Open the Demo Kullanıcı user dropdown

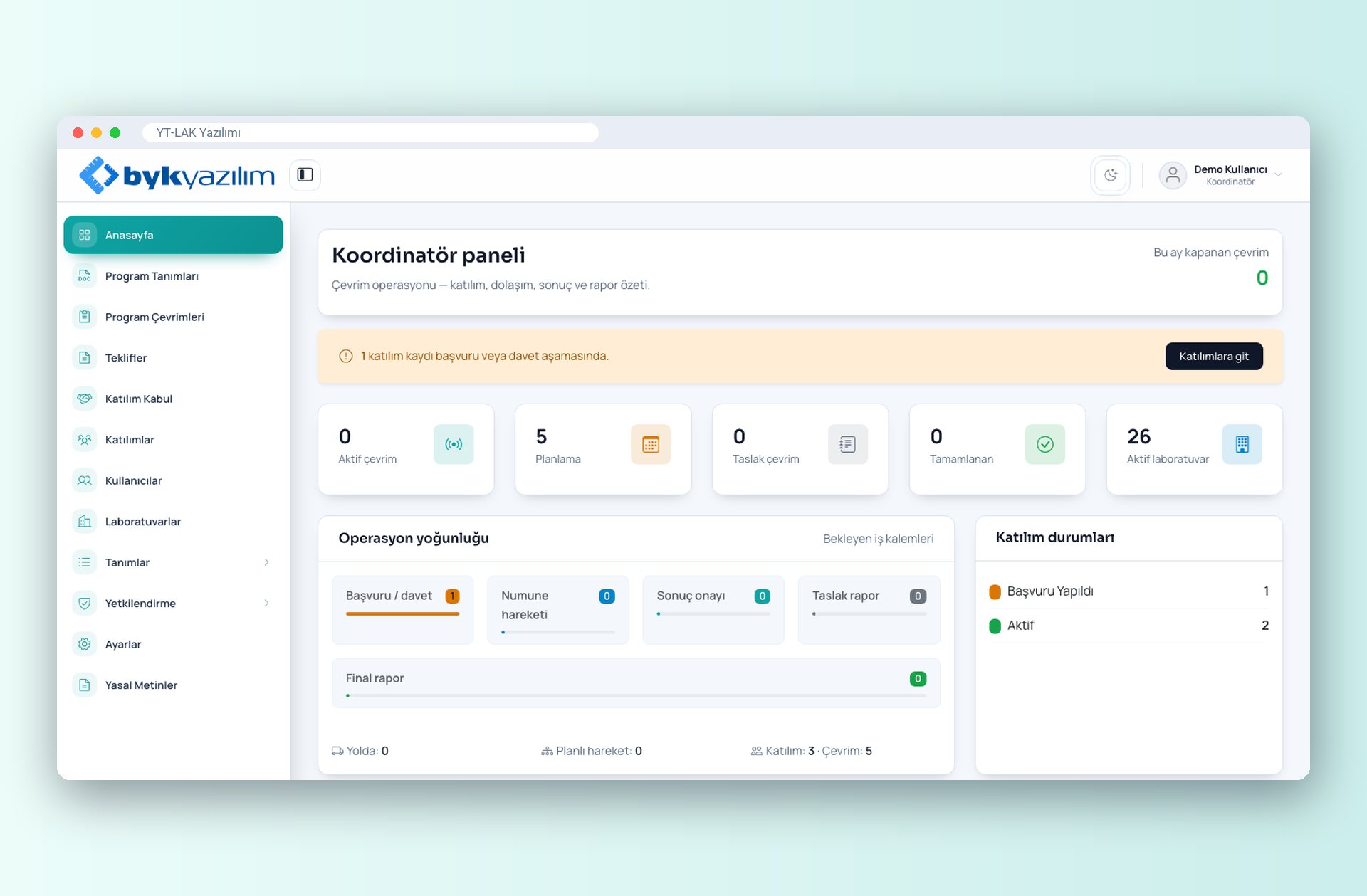click(1220, 175)
